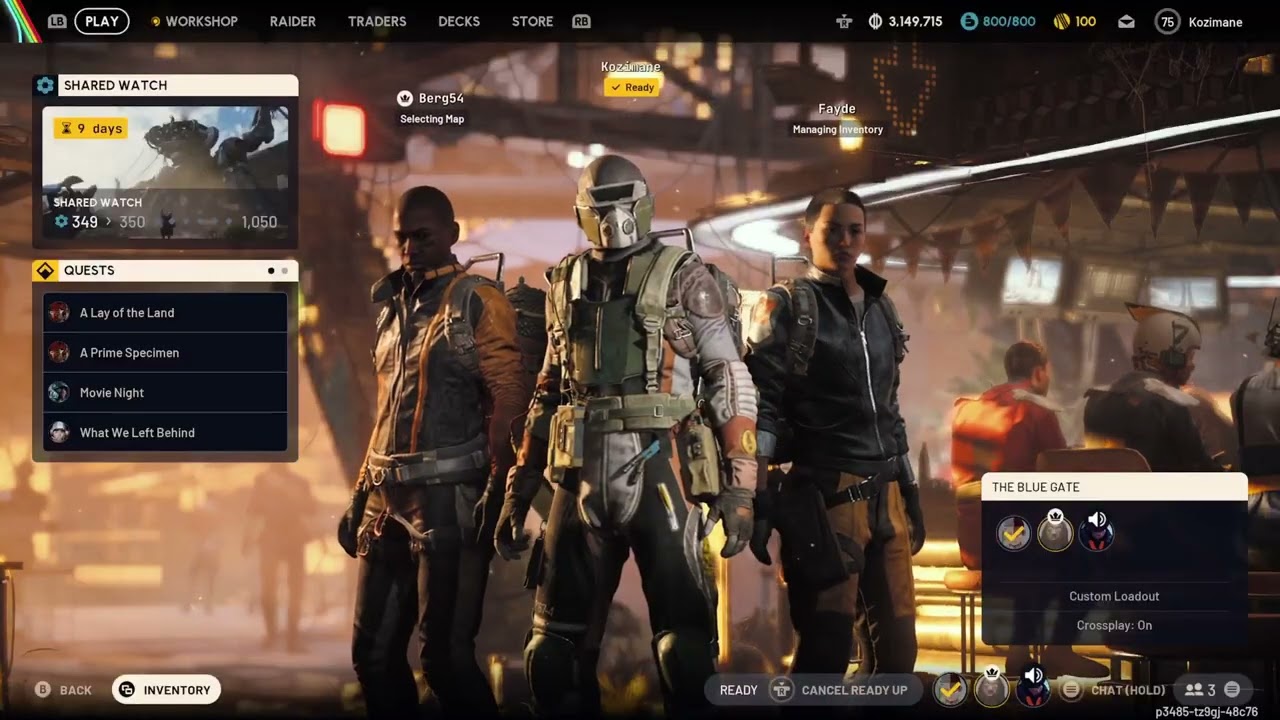The image size is (1280, 720).
Task: Click the A Prime Specimen quest icon
Action: click(59, 353)
